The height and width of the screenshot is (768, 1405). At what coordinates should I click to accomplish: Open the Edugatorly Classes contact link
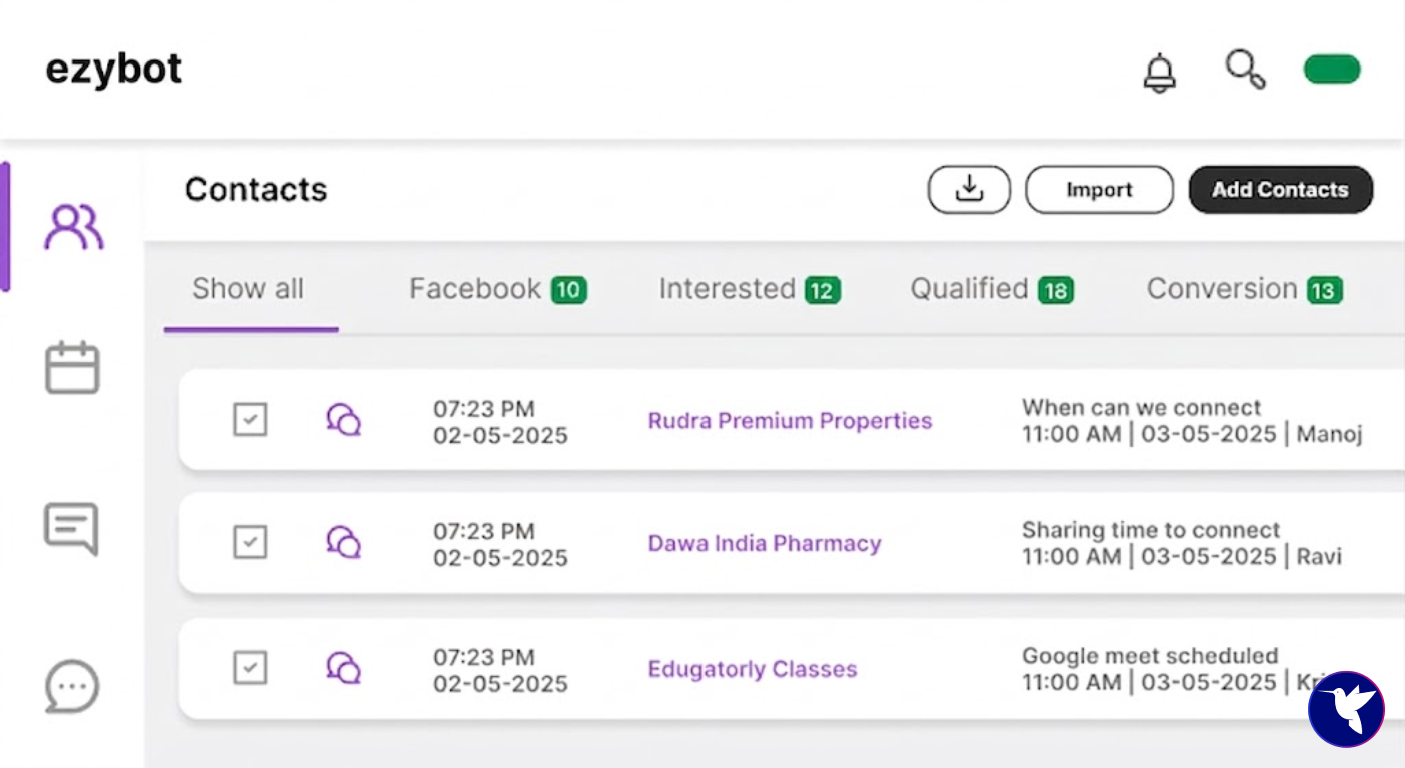click(x=752, y=669)
